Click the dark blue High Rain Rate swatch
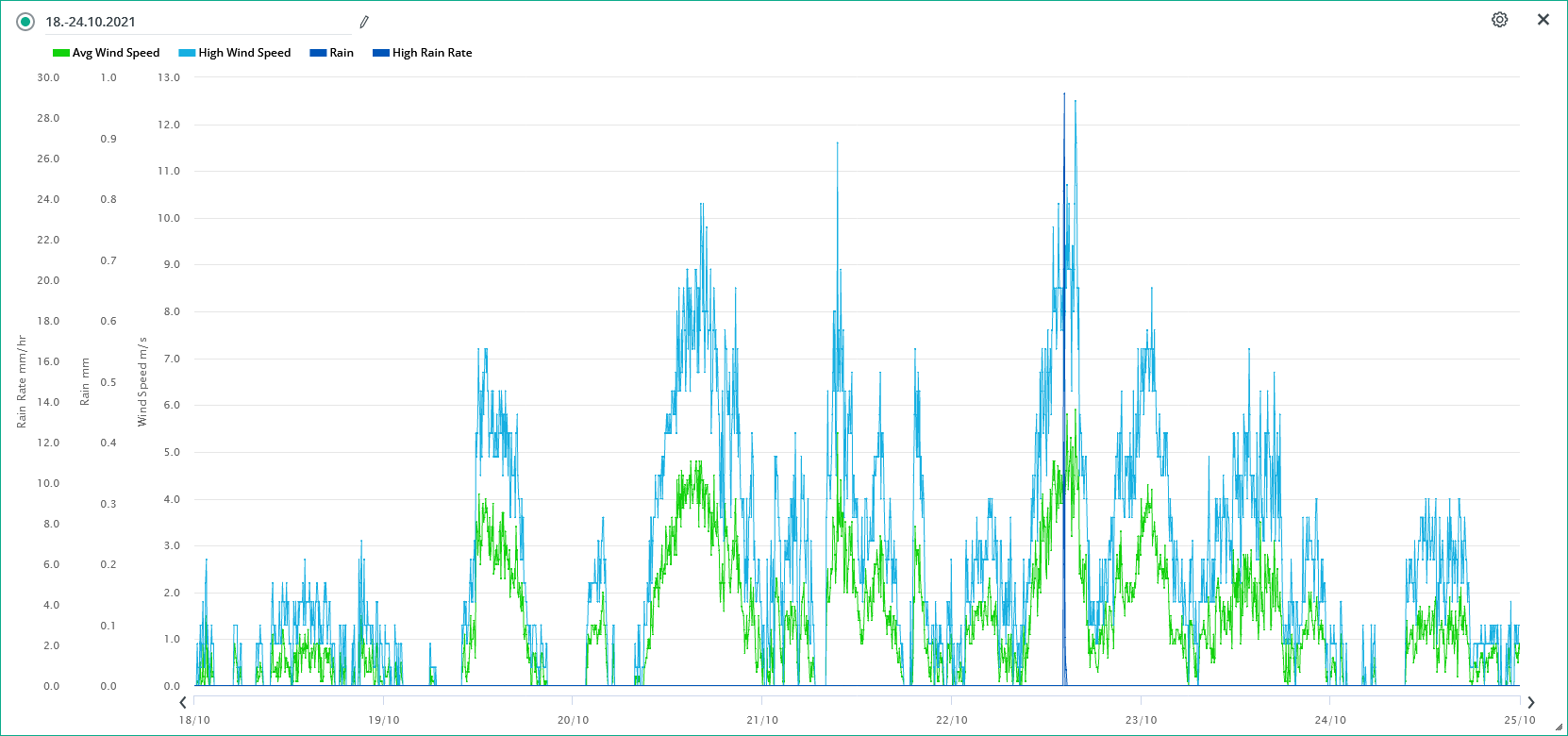Viewport: 1568px width, 736px height. 381,53
